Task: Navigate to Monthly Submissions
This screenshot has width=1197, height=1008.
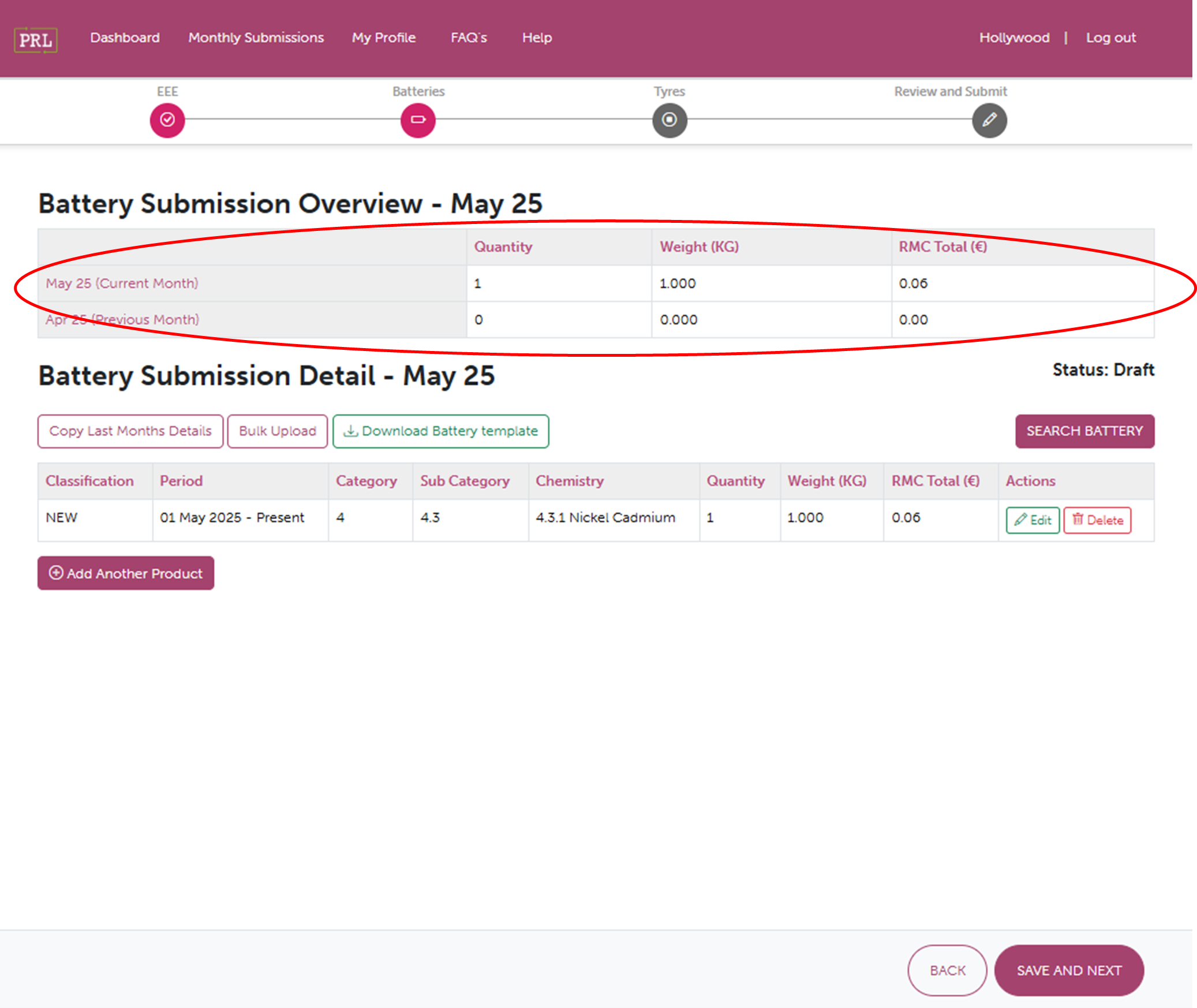Action: click(255, 38)
